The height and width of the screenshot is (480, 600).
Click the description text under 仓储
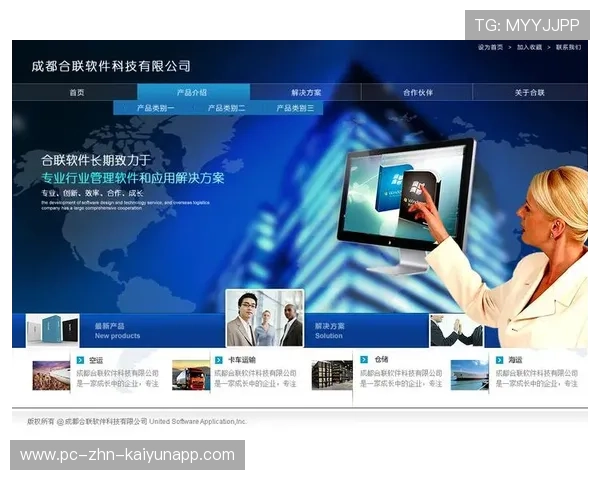coord(401,378)
